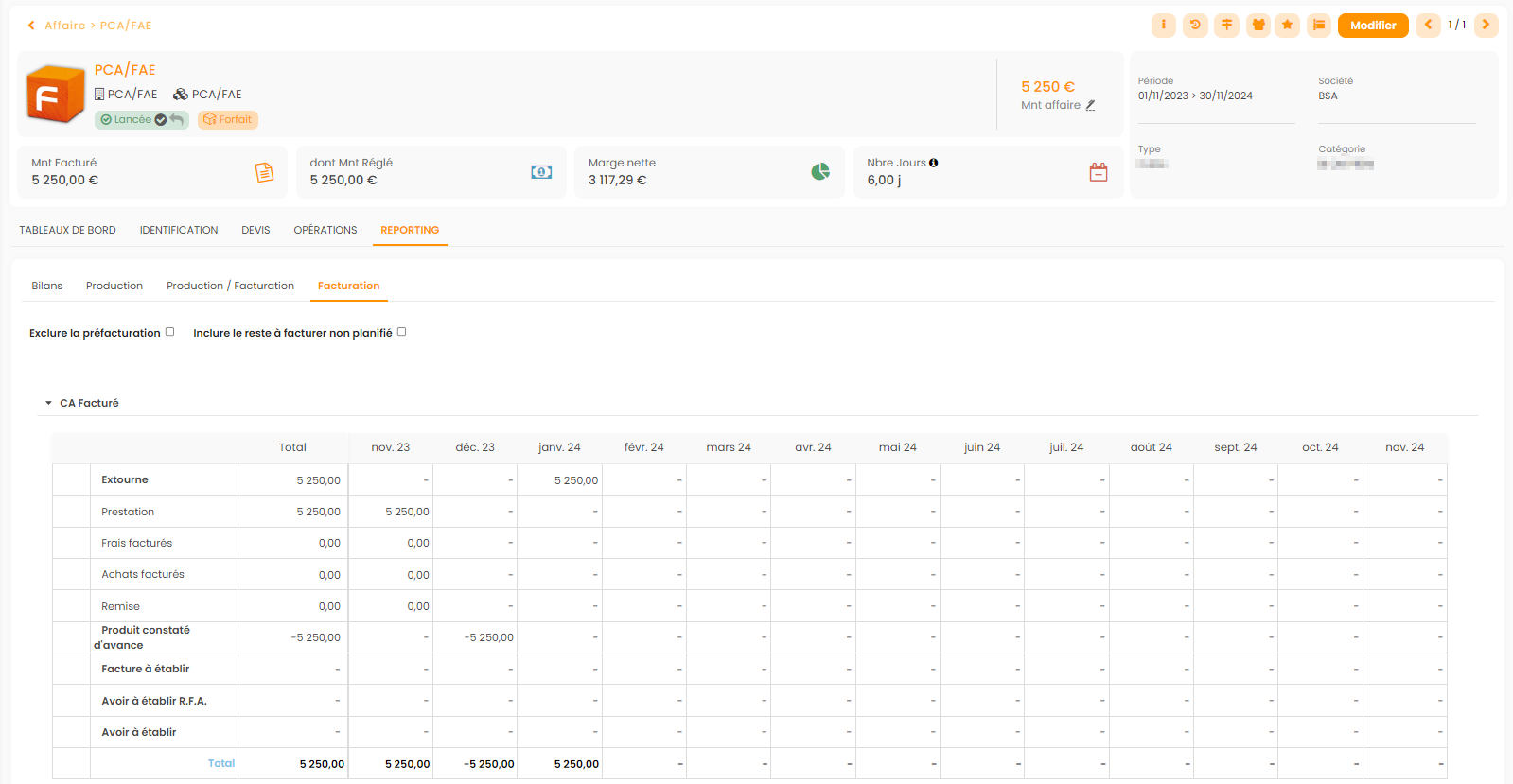The image size is (1513, 784).
Task: Click the history clock icon
Action: (1195, 26)
